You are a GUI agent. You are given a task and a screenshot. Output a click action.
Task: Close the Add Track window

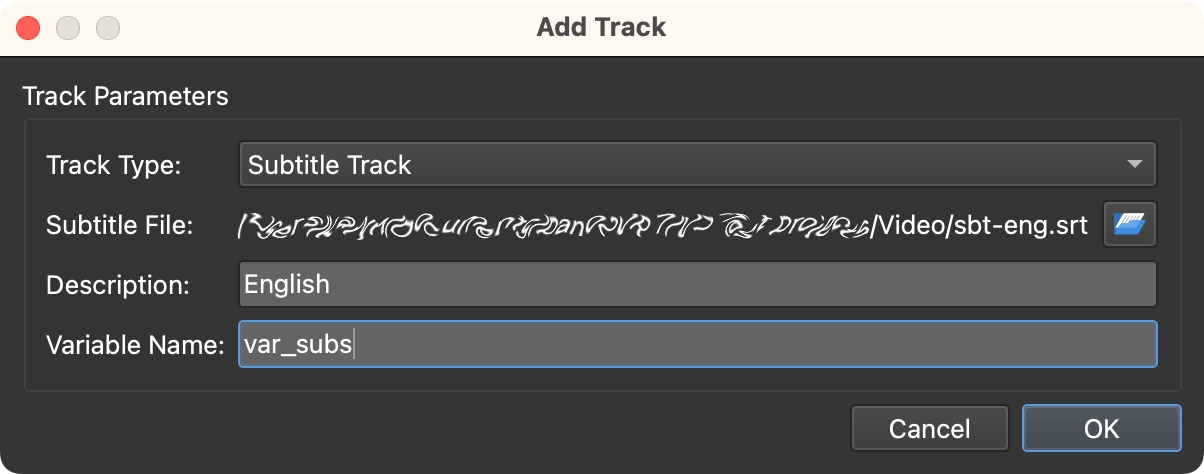[x=28, y=28]
